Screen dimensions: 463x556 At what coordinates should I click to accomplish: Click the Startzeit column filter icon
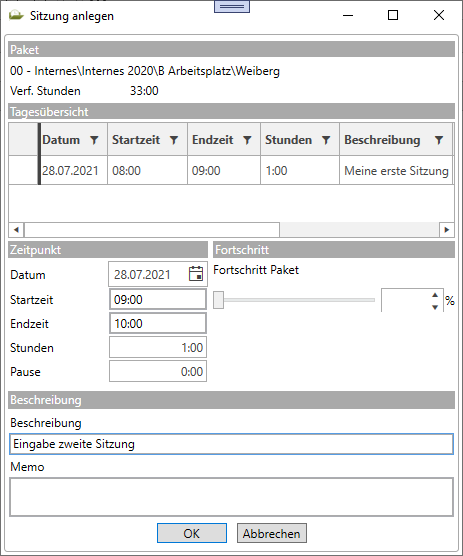point(174,140)
